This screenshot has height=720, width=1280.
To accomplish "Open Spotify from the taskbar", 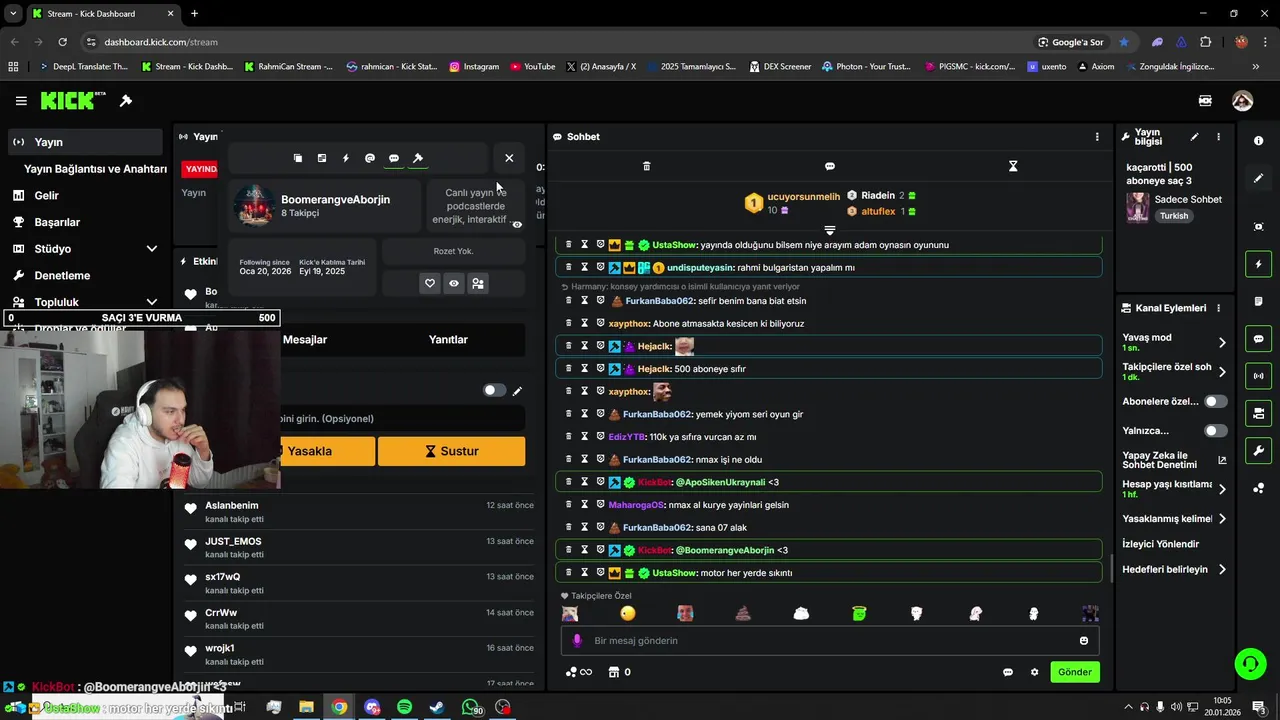I will point(404,707).
